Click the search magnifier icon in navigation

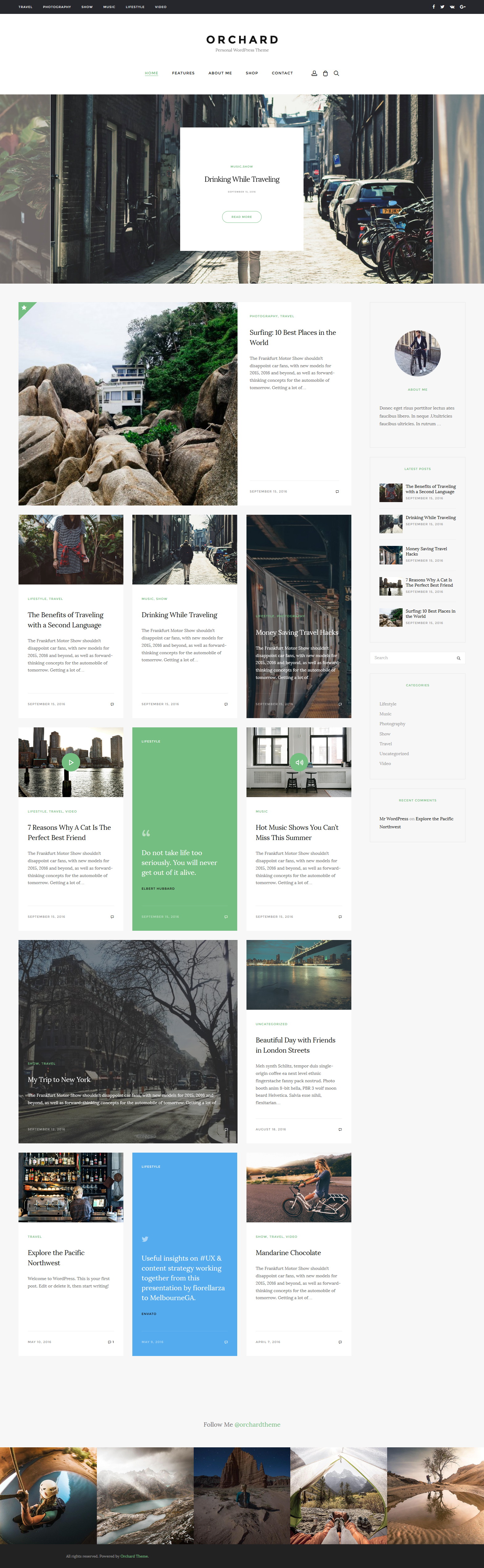pyautogui.click(x=336, y=73)
